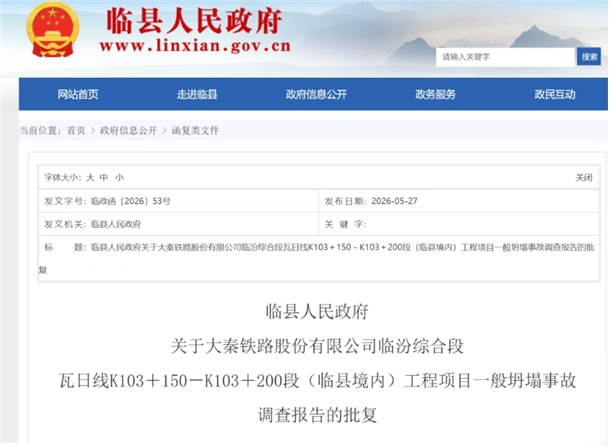The width and height of the screenshot is (610, 446).
Task: Click issuing agency value 临县人民政府
Action: point(116,224)
